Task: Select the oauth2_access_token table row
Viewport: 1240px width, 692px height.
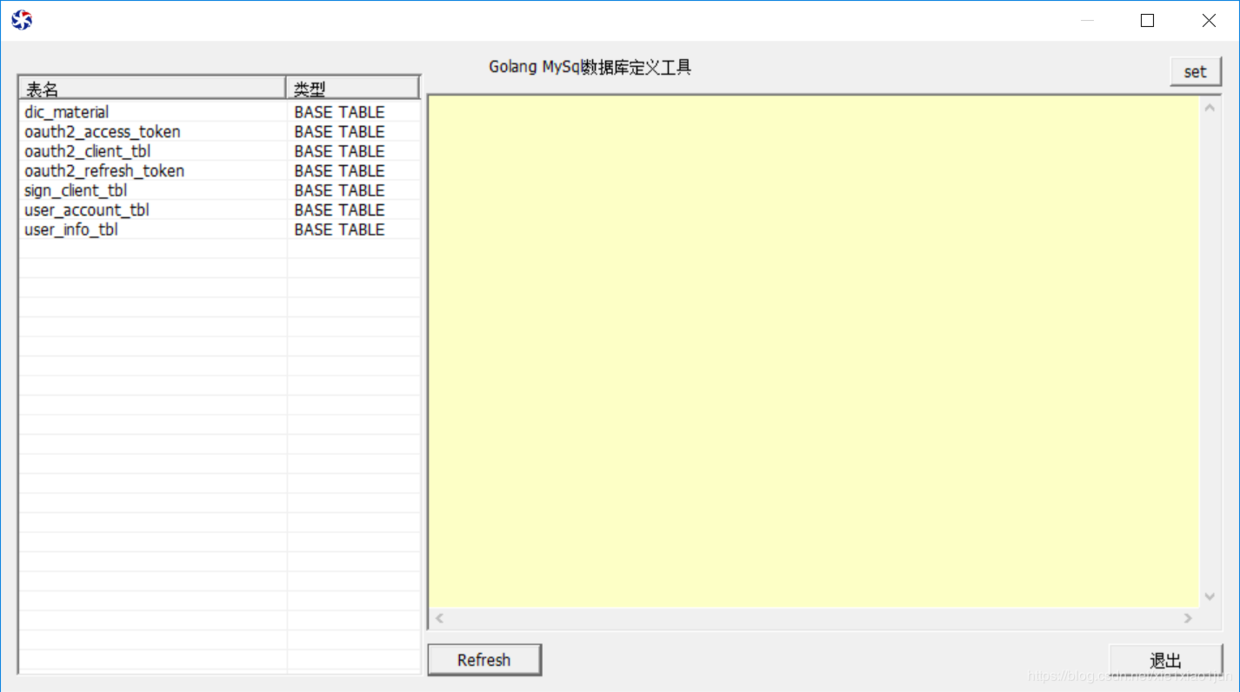Action: pos(219,132)
